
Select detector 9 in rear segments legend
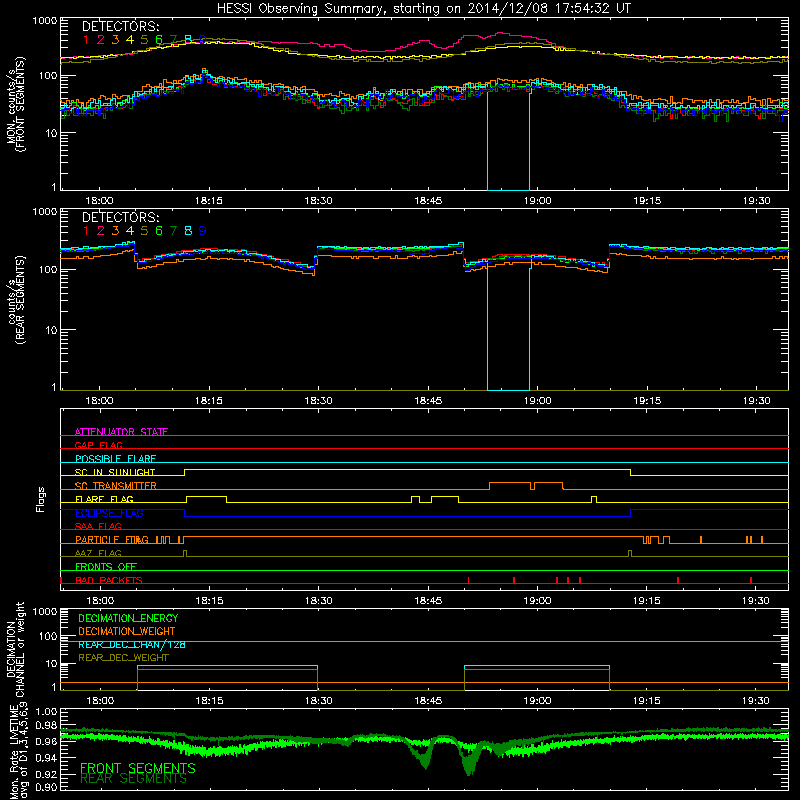pos(203,231)
